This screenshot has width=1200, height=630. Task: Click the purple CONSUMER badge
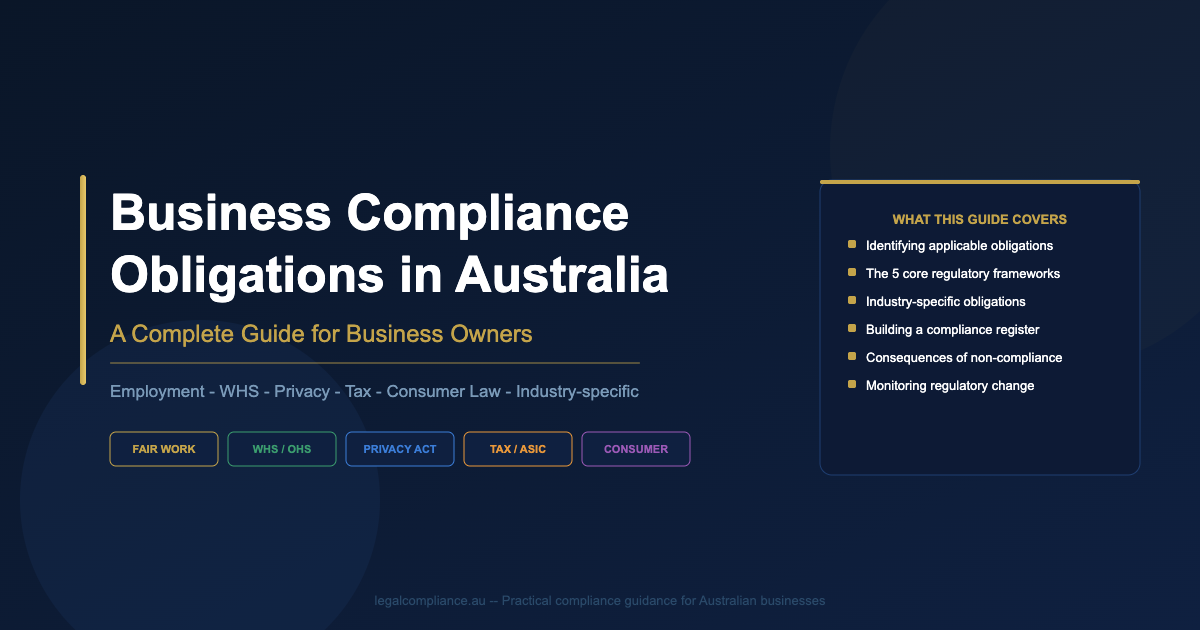(636, 449)
